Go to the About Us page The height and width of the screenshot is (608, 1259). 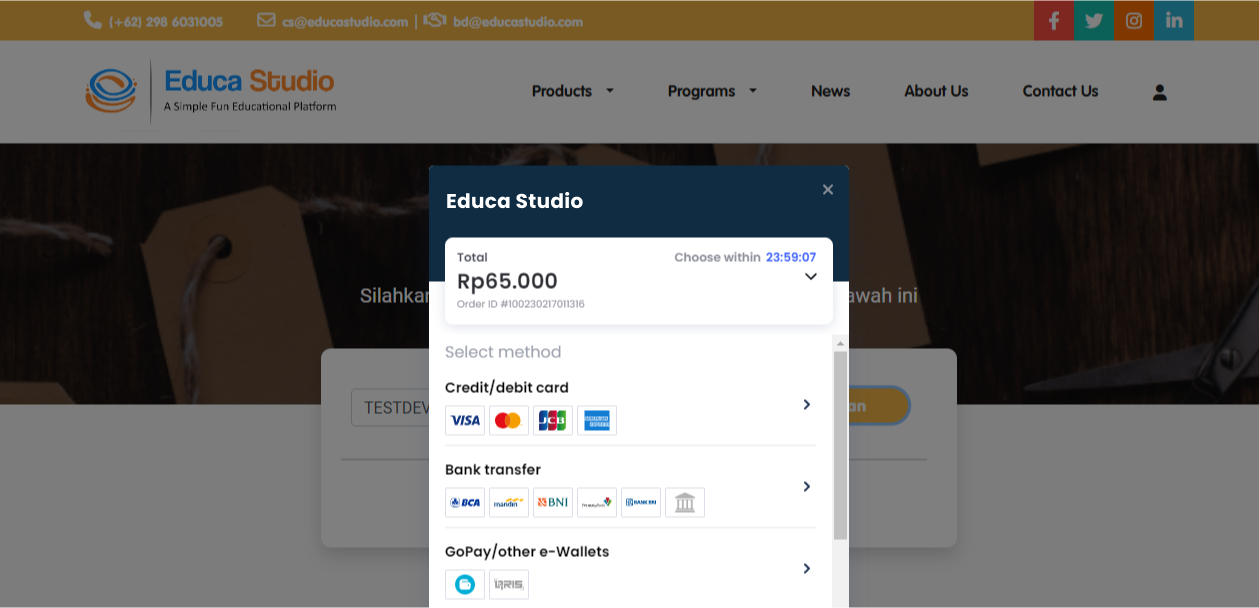point(936,91)
